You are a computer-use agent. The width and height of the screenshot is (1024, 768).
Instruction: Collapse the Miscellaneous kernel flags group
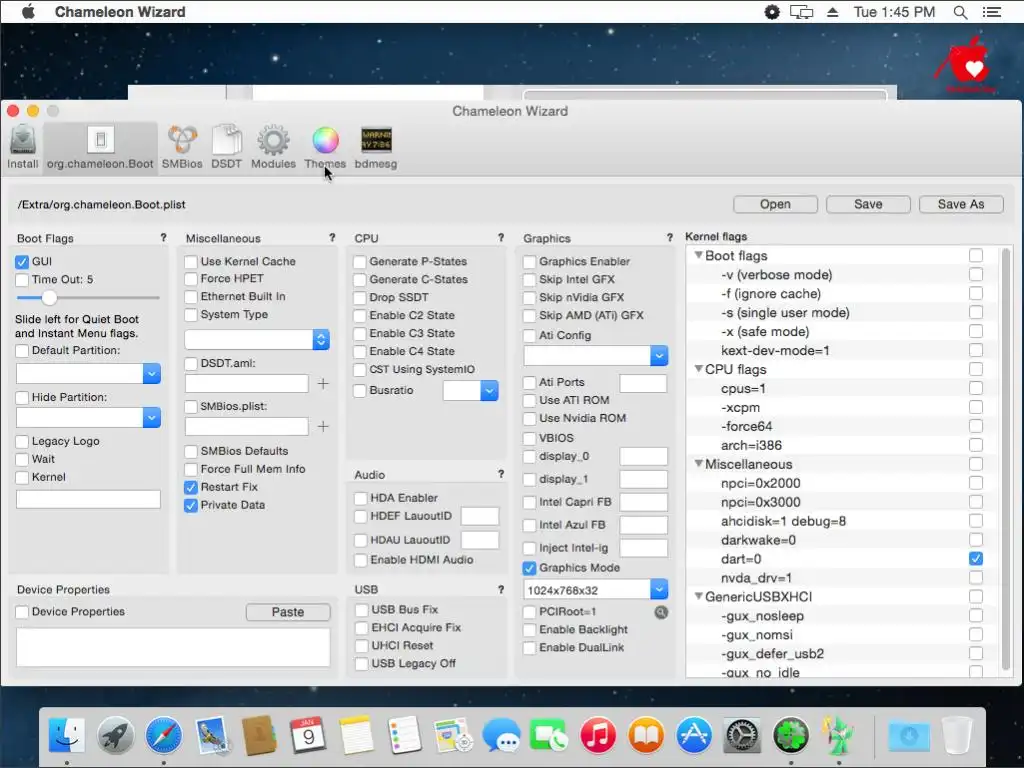[x=698, y=464]
